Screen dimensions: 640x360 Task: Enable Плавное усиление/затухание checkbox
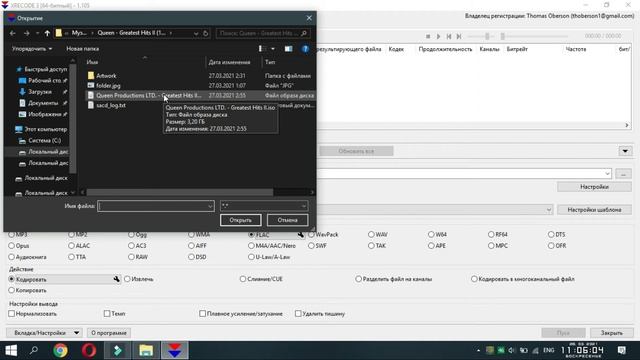202,313
